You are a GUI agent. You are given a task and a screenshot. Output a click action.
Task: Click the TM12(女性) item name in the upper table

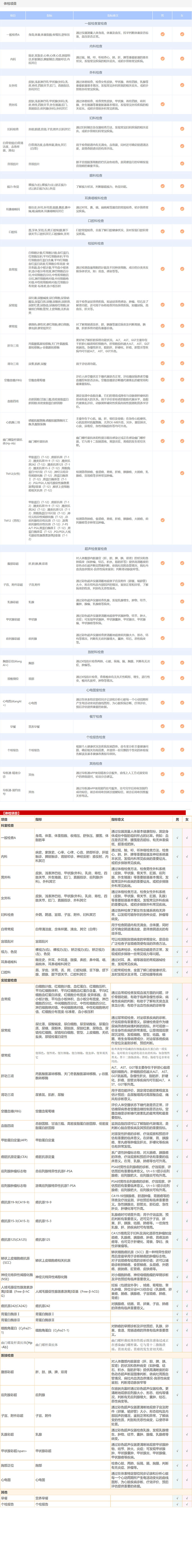(13, 473)
